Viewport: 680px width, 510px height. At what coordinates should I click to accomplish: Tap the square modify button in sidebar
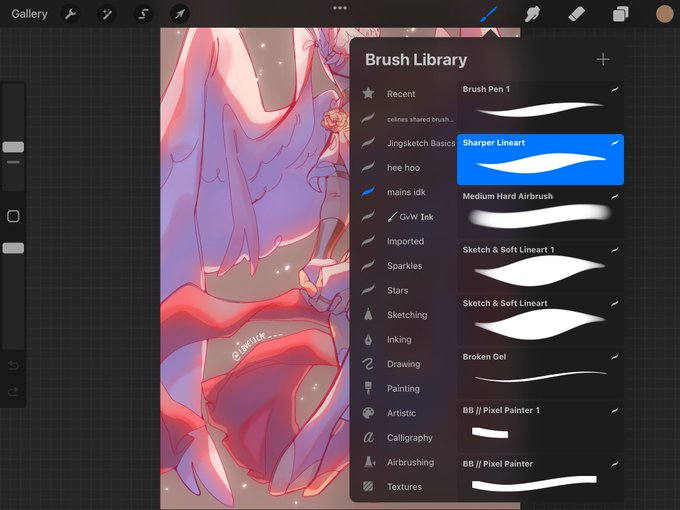coord(13,216)
